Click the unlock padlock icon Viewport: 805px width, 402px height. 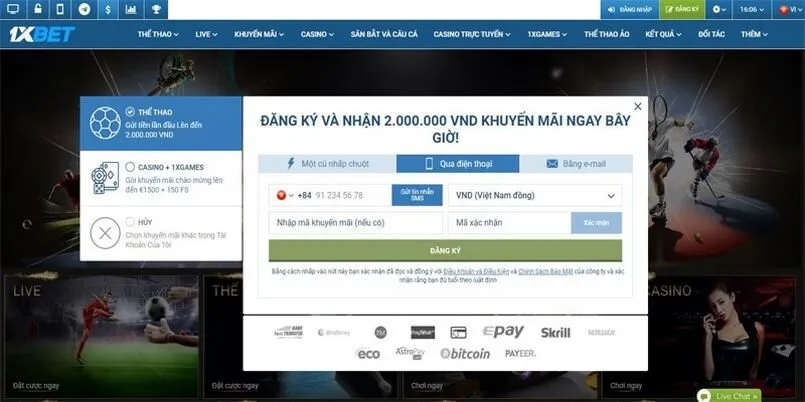pos(37,9)
